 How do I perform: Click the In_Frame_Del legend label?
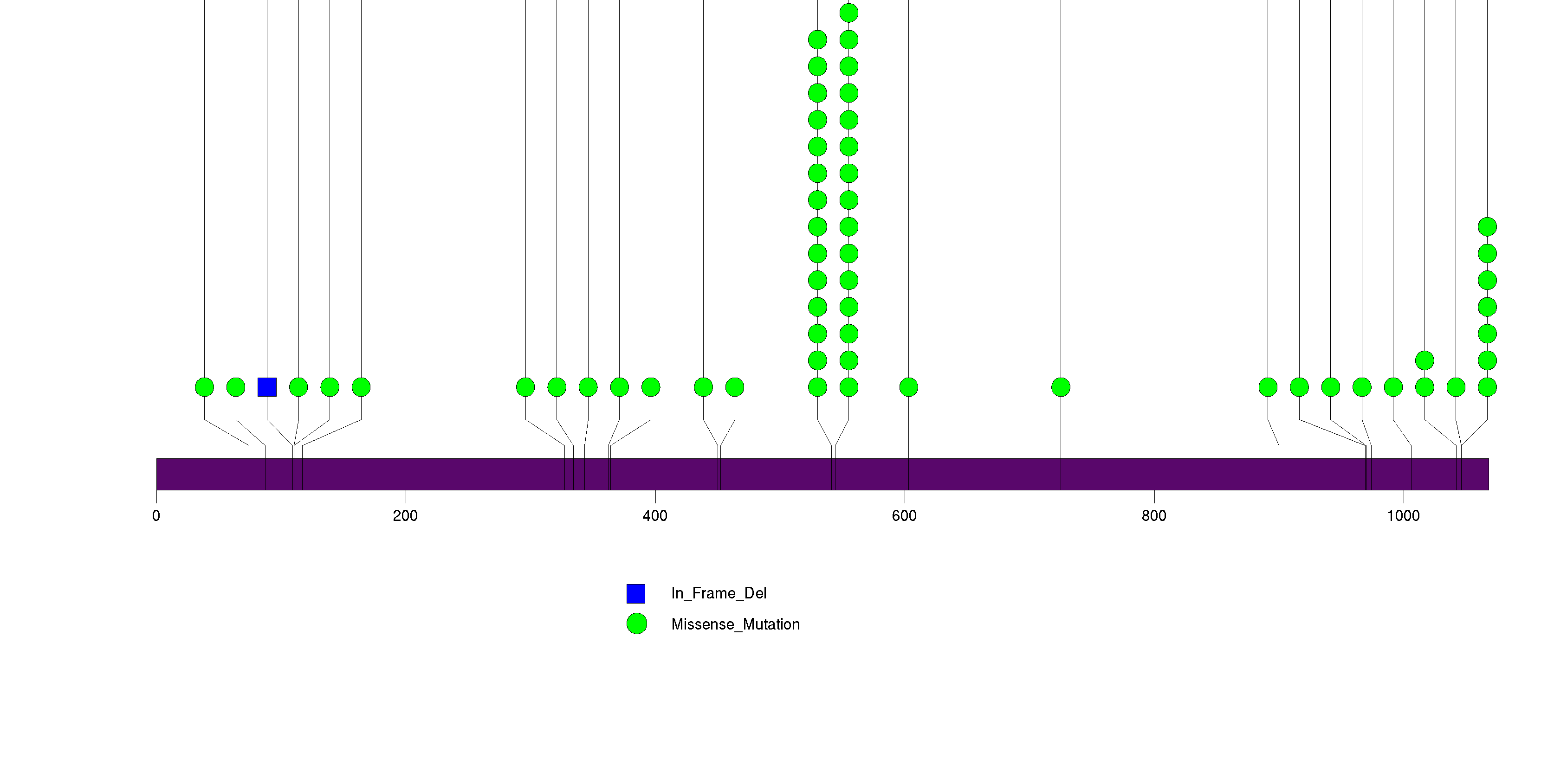[719, 593]
